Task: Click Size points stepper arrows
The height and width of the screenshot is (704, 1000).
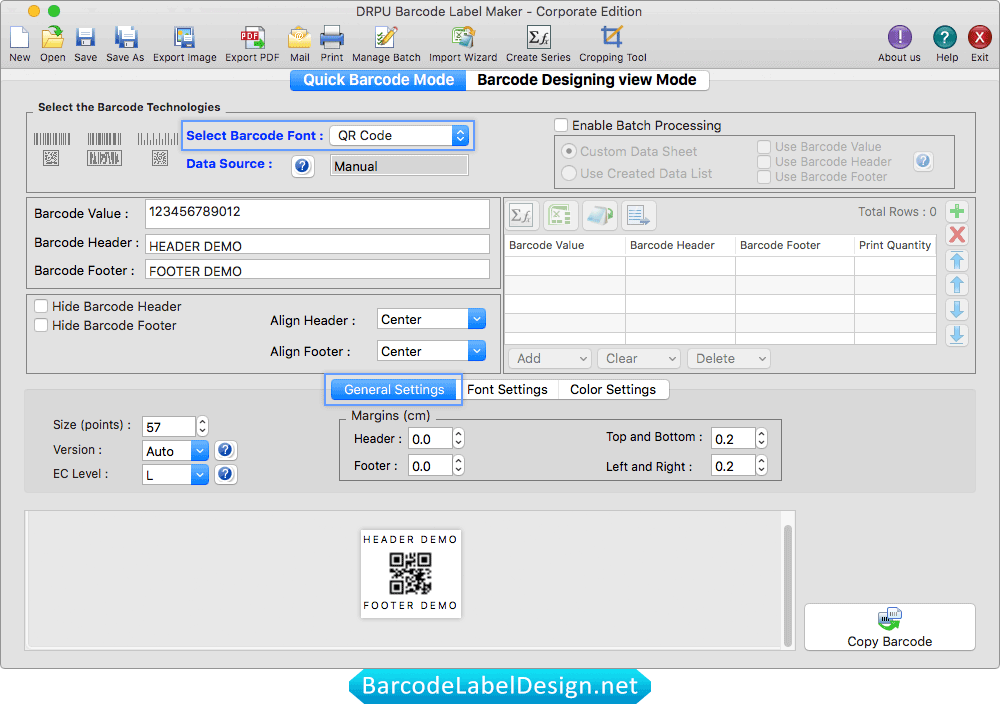Action: click(202, 426)
